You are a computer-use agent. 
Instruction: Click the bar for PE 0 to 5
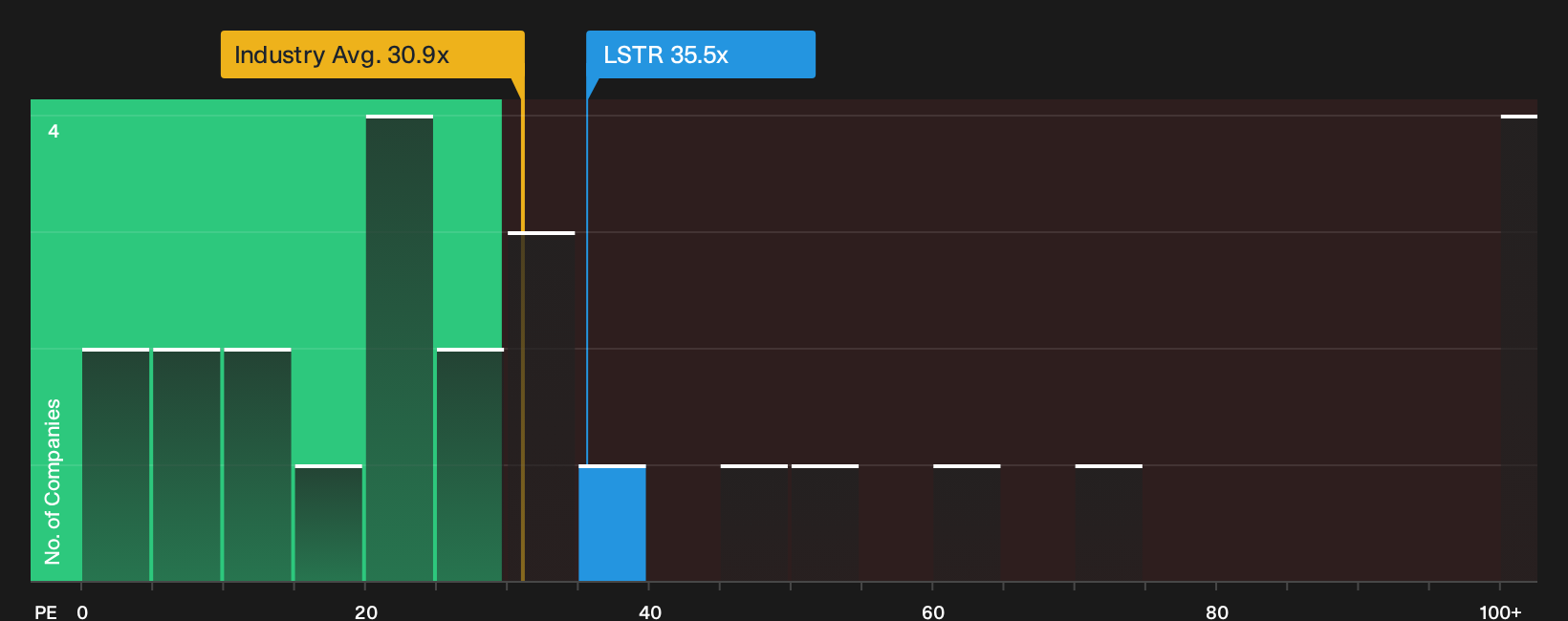[x=116, y=465]
